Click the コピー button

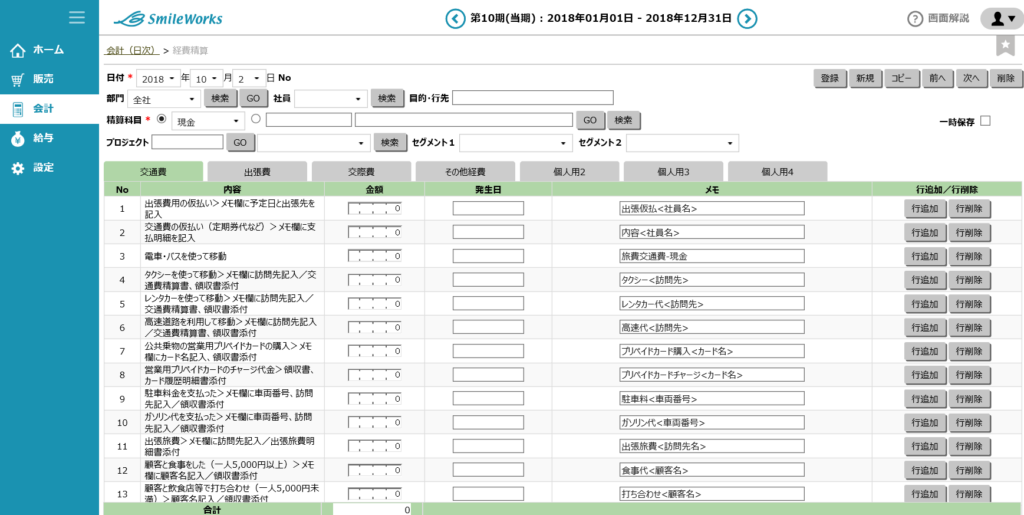pyautogui.click(x=903, y=78)
